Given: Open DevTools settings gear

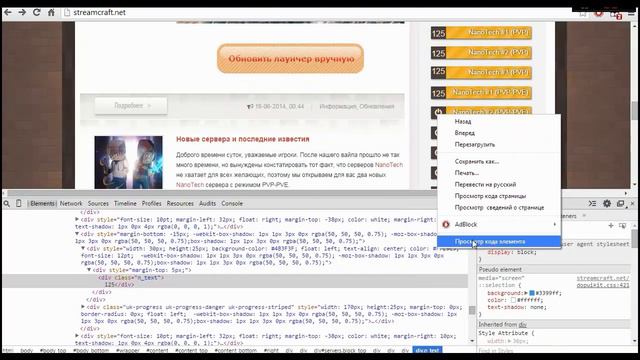Looking at the screenshot, I should [x=607, y=203].
